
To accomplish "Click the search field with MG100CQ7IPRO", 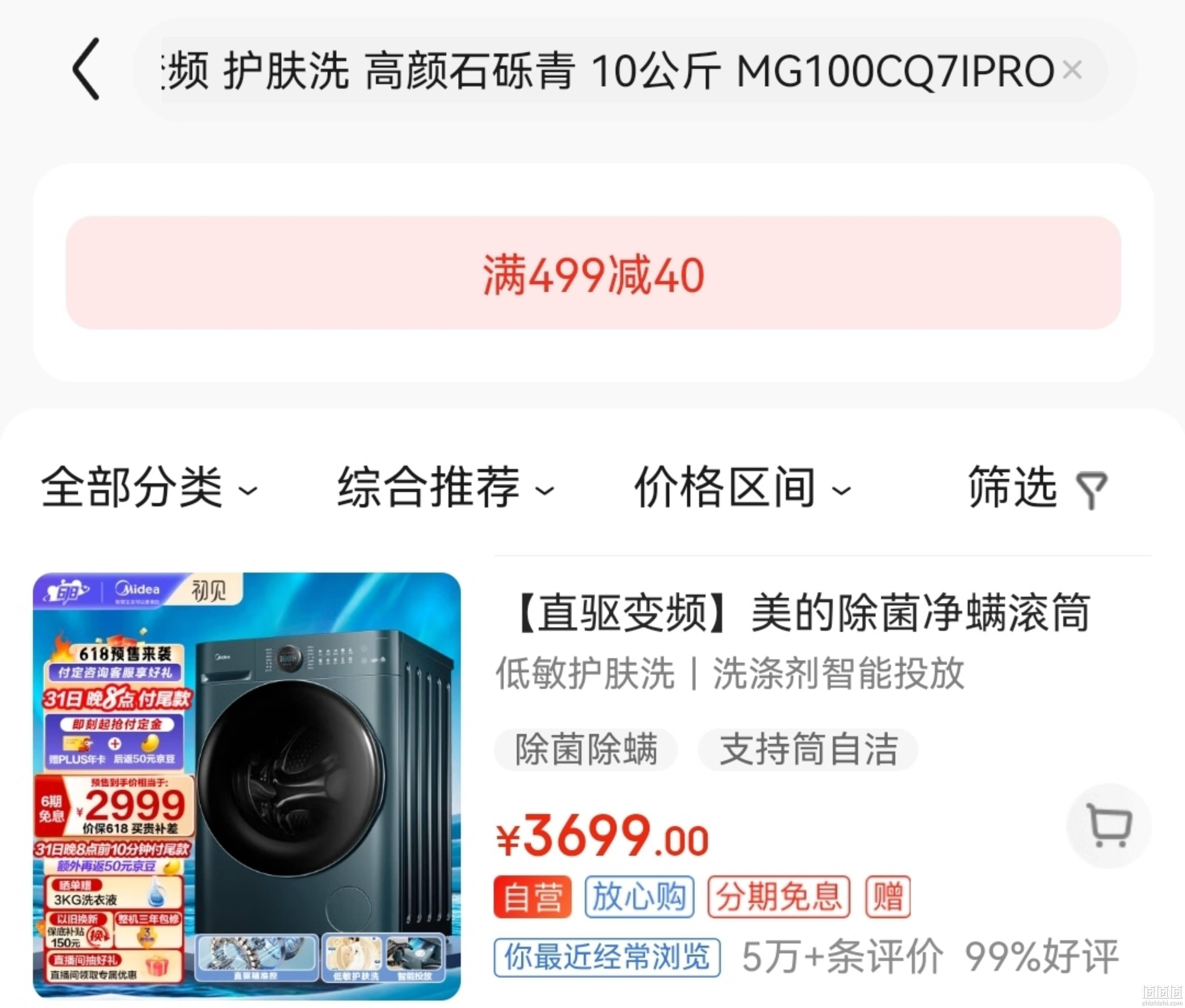I will tap(621, 70).
